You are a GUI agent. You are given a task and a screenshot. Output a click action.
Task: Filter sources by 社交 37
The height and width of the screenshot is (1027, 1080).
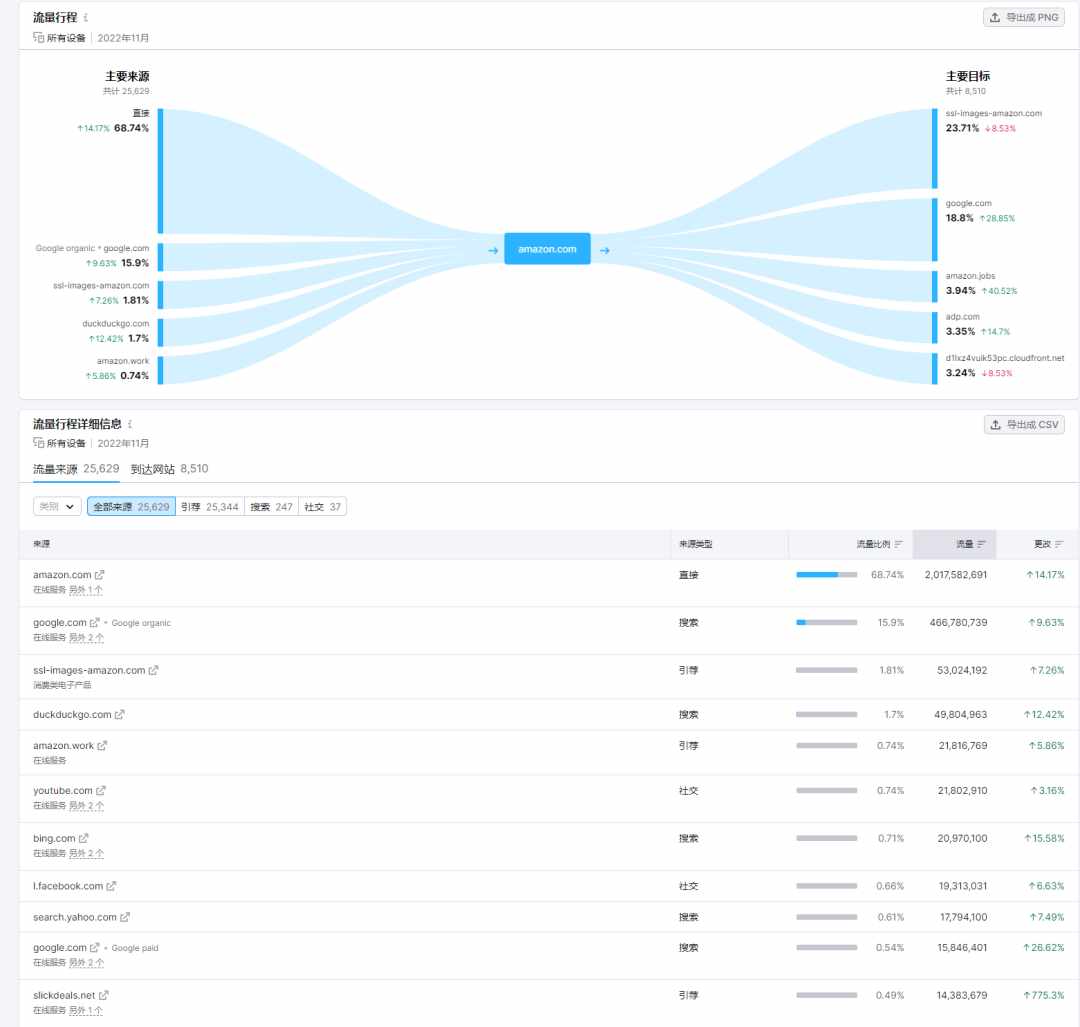coord(322,506)
